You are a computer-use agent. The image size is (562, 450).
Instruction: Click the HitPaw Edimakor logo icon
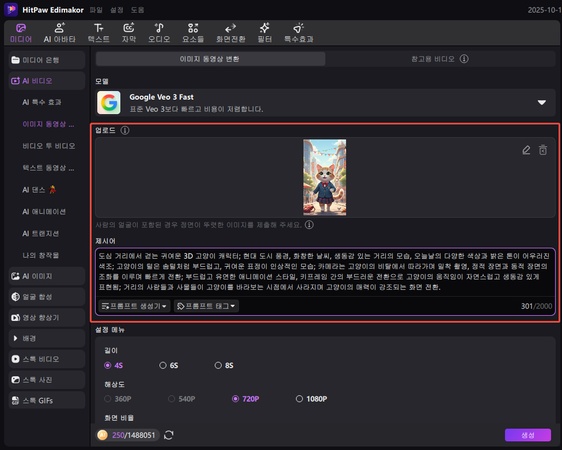[x=11, y=9]
